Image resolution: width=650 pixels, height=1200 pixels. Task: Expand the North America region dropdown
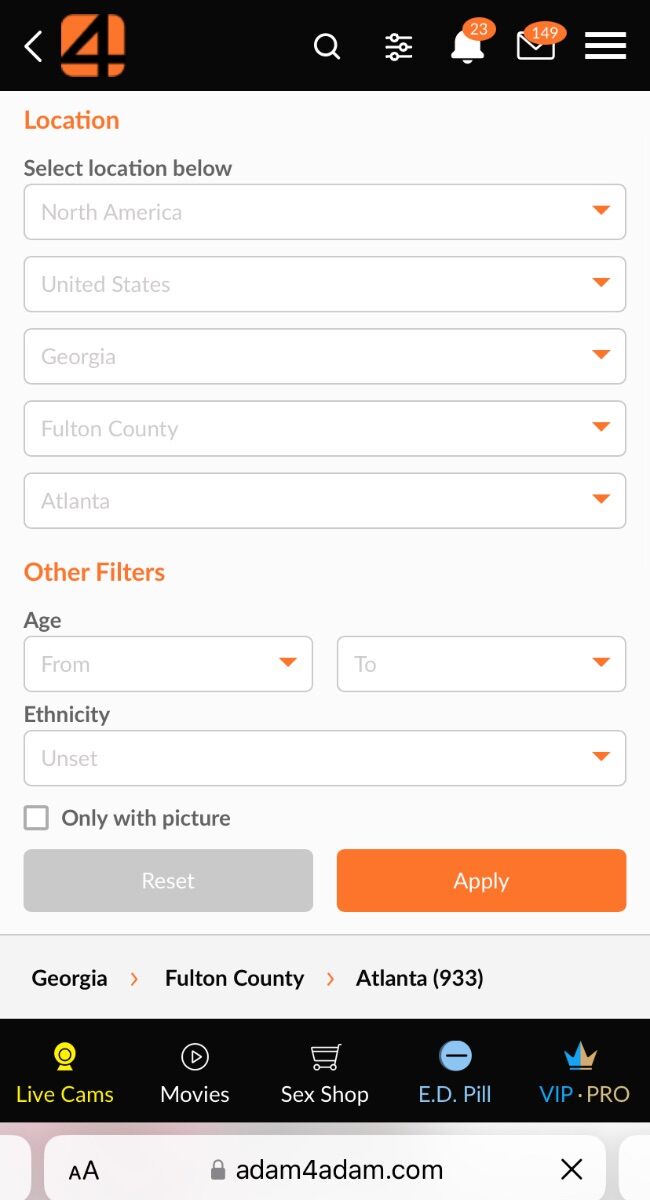point(325,212)
